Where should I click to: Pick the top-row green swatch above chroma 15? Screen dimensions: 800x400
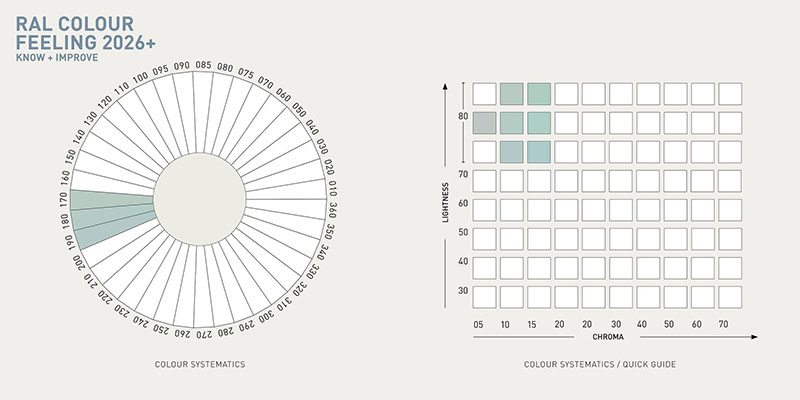[x=540, y=94]
